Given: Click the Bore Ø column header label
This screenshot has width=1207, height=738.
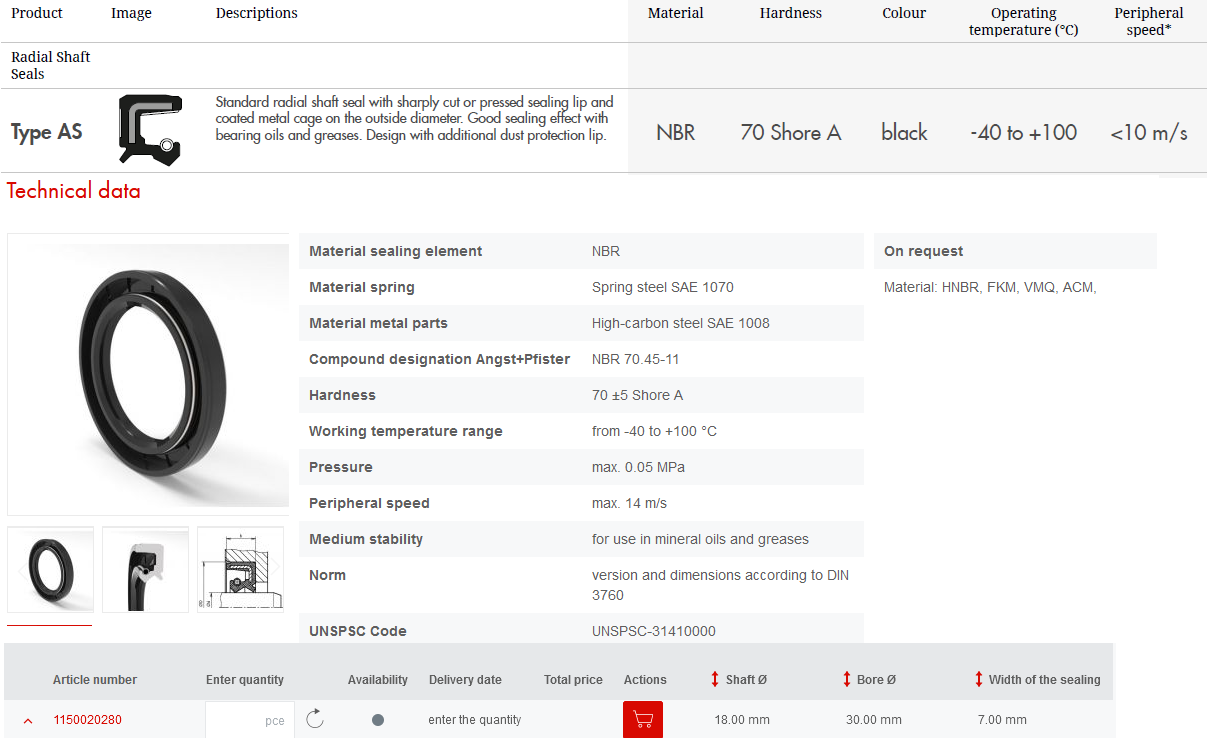Looking at the screenshot, I should point(876,679).
